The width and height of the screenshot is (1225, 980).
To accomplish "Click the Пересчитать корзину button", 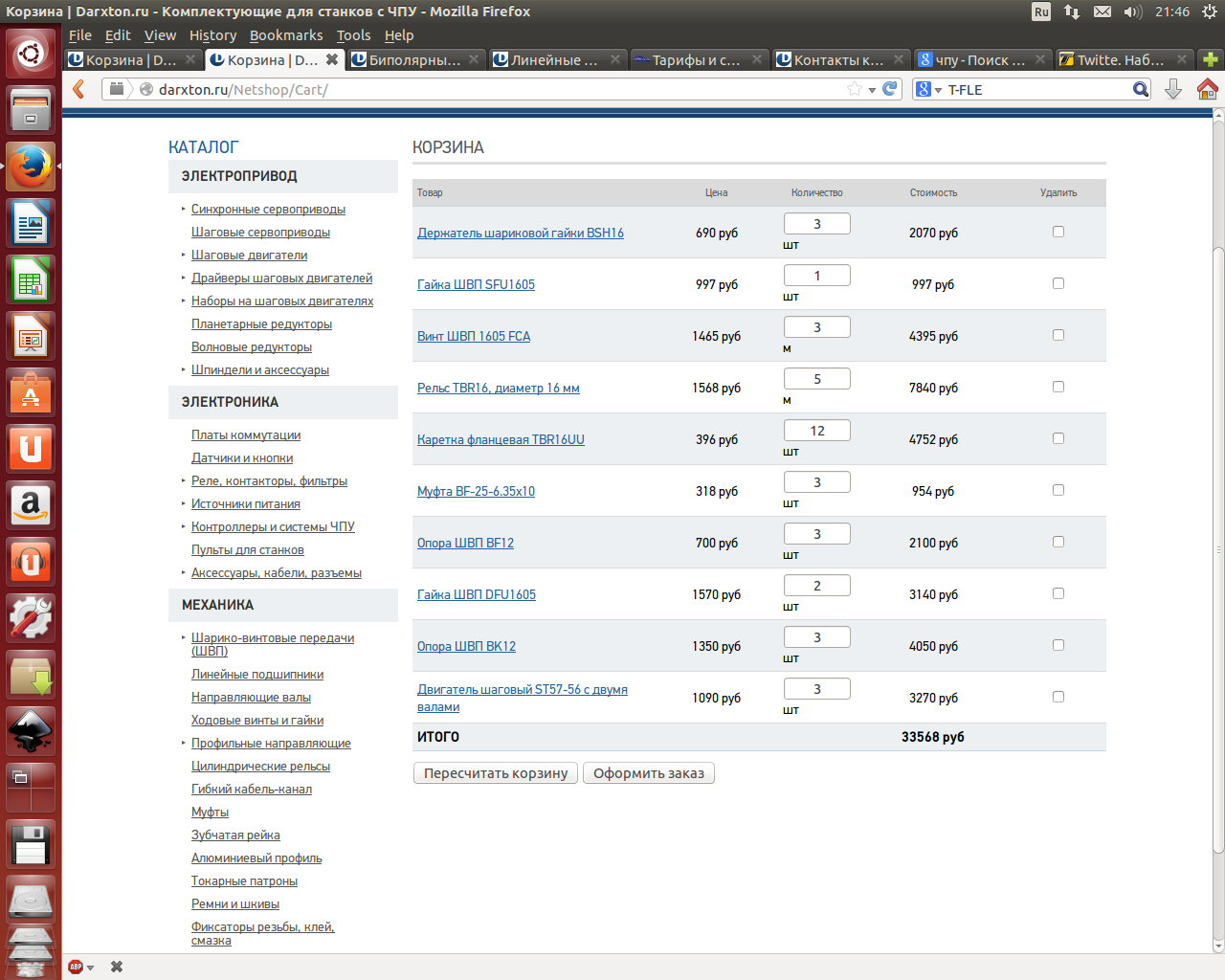I will tap(496, 773).
